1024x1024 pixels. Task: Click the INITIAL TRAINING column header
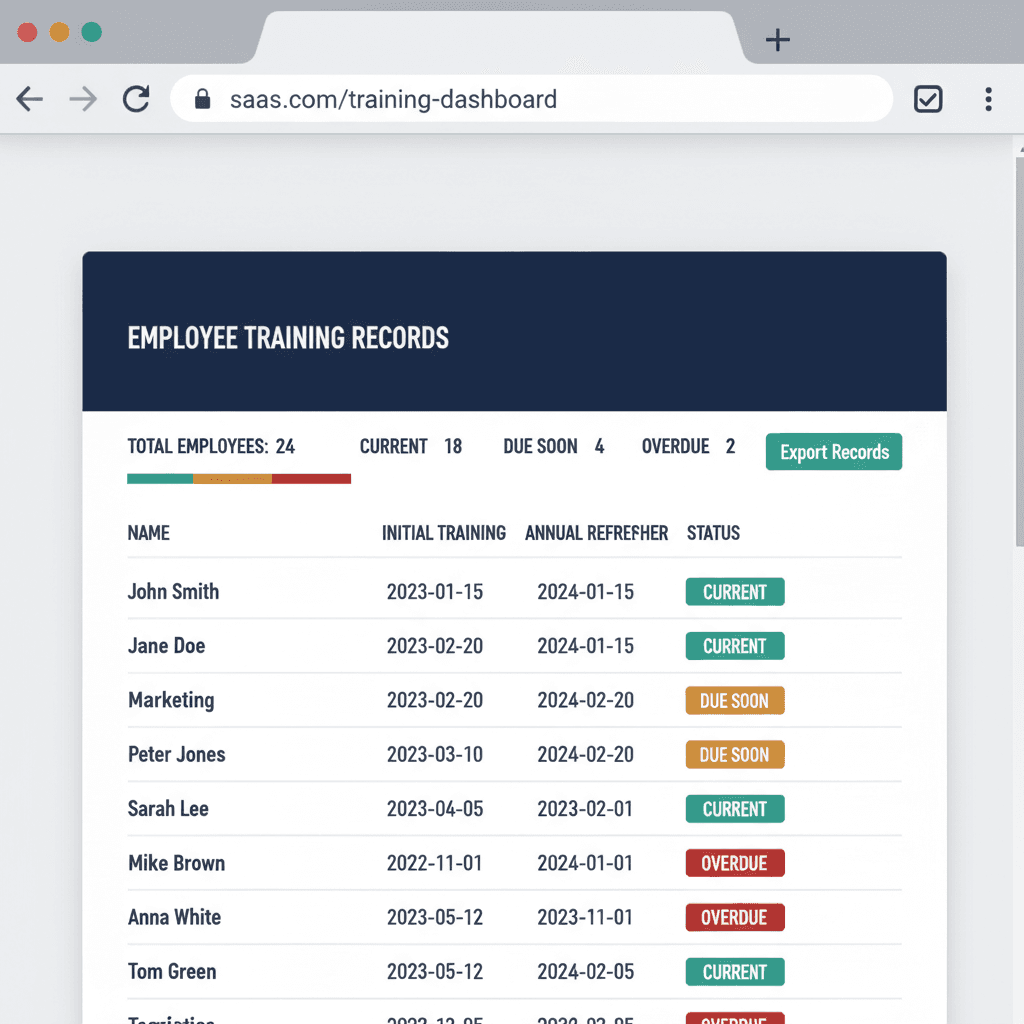444,533
